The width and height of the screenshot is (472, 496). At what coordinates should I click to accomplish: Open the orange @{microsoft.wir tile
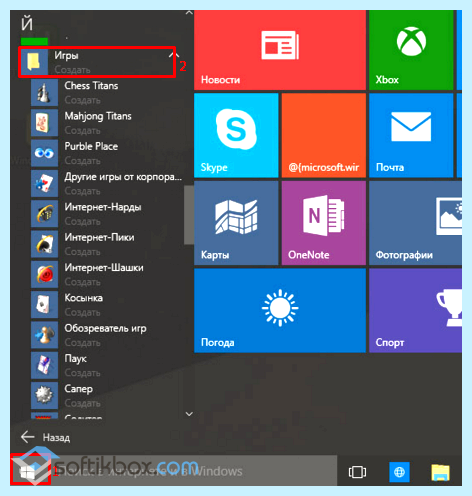click(324, 135)
